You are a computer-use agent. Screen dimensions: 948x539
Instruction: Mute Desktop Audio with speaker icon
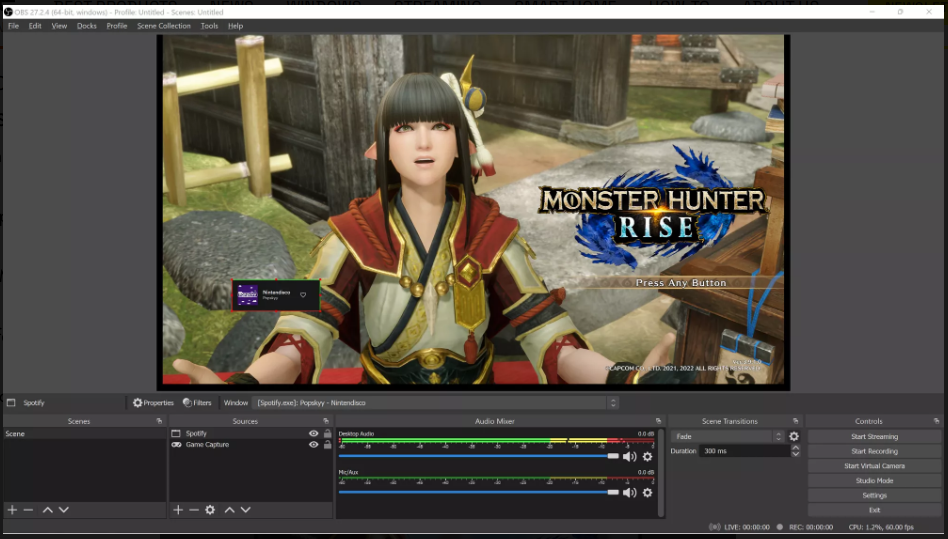[629, 457]
